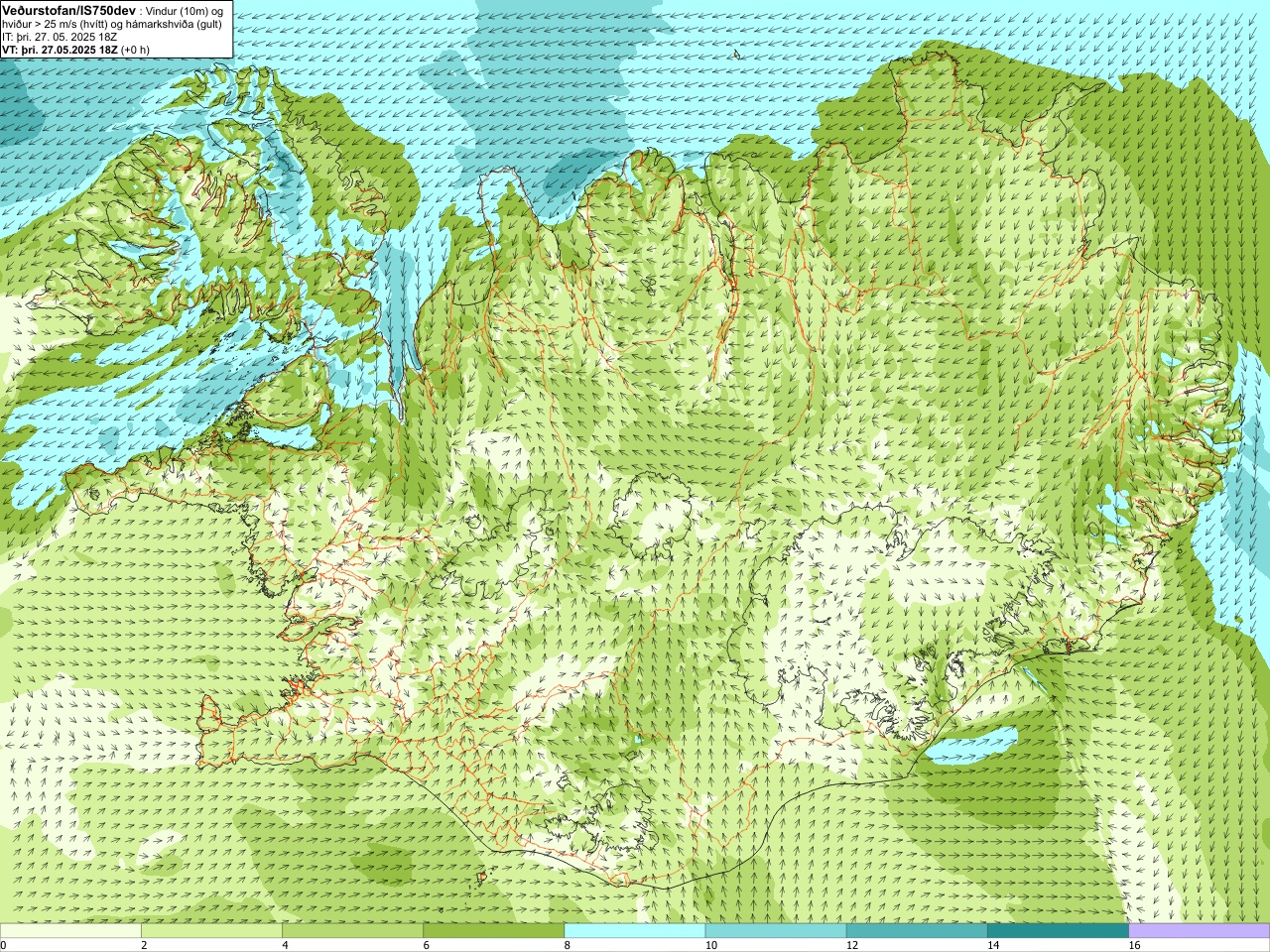Click the 'hviður > 25 m/s (hvítt)' legend line

coord(114,24)
